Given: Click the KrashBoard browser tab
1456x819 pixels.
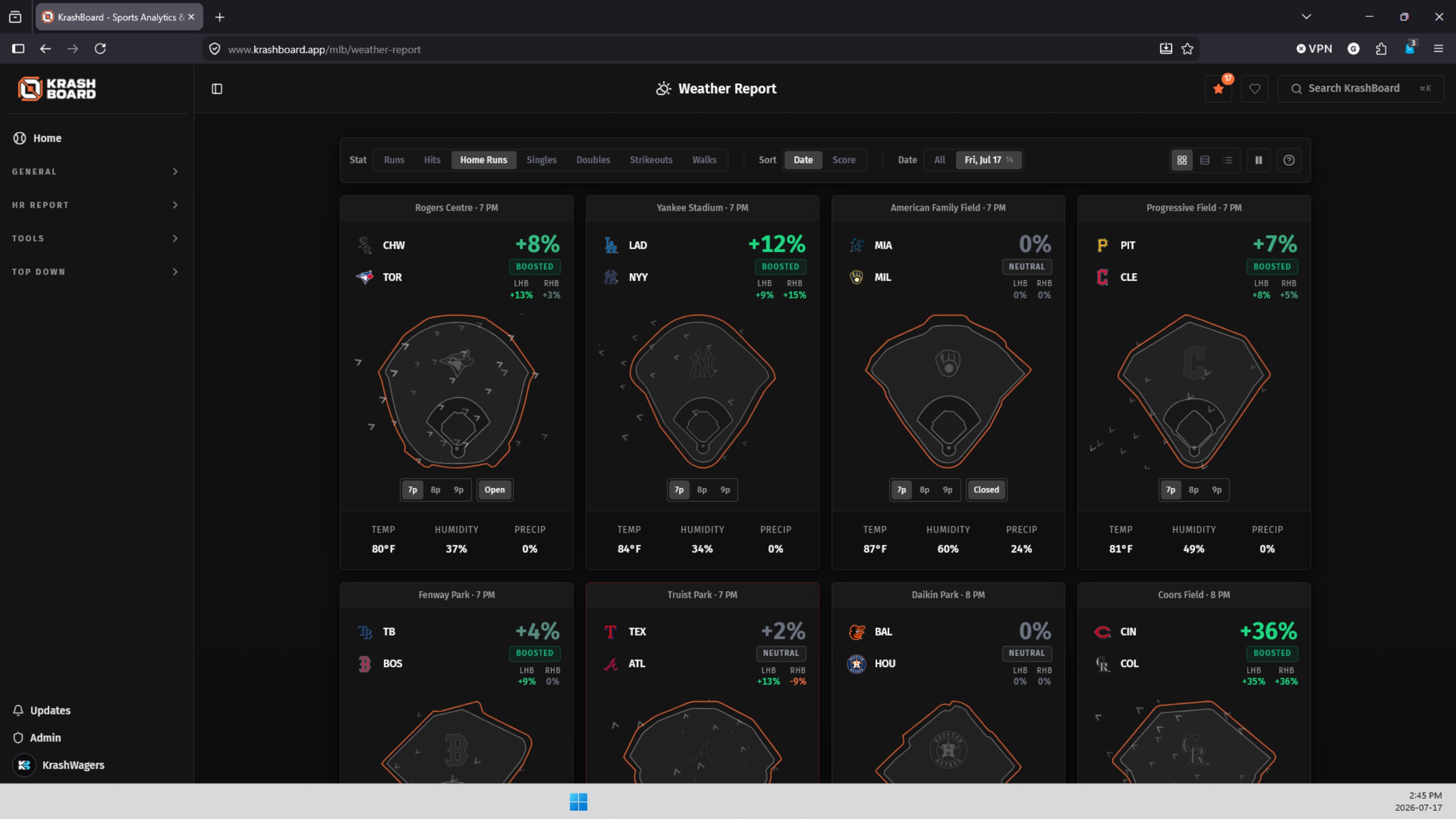Looking at the screenshot, I should tap(119, 18).
